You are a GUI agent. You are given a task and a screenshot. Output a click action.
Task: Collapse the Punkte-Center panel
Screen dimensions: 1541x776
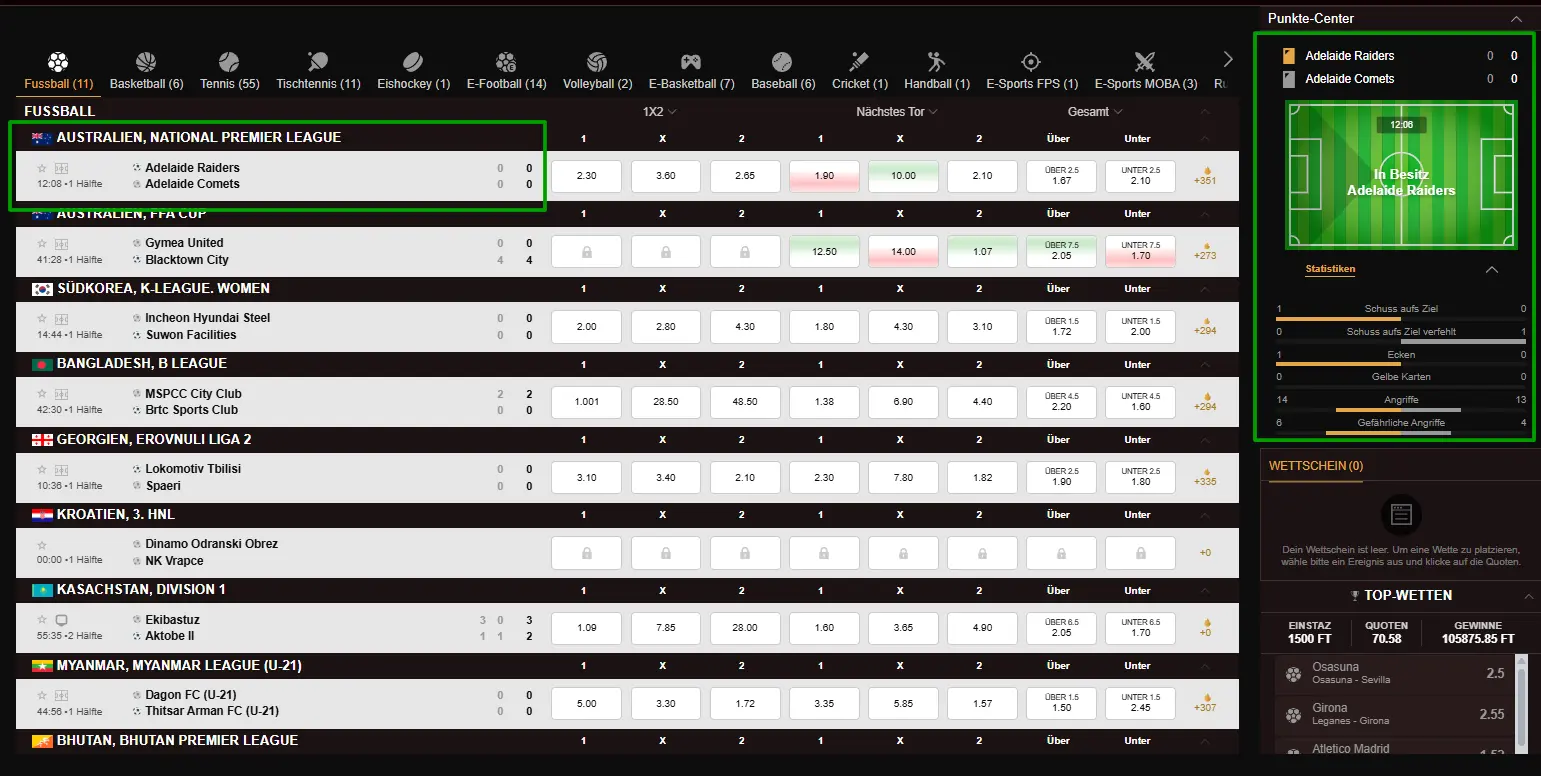1517,19
